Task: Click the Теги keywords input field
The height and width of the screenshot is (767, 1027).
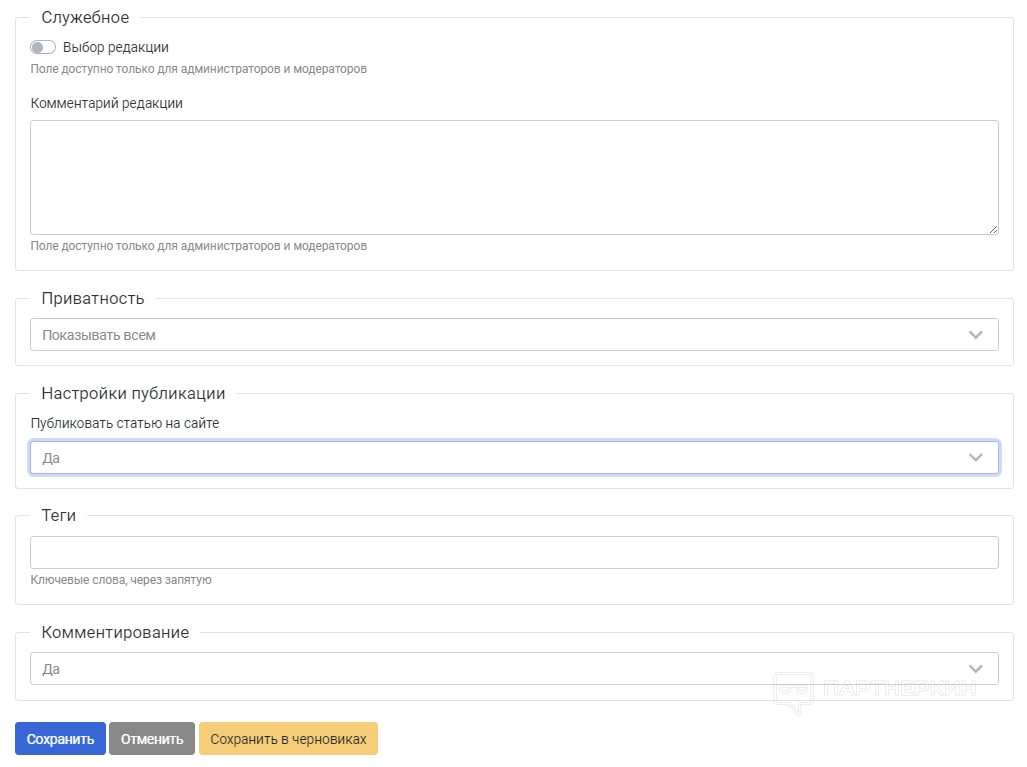Action: tap(514, 552)
